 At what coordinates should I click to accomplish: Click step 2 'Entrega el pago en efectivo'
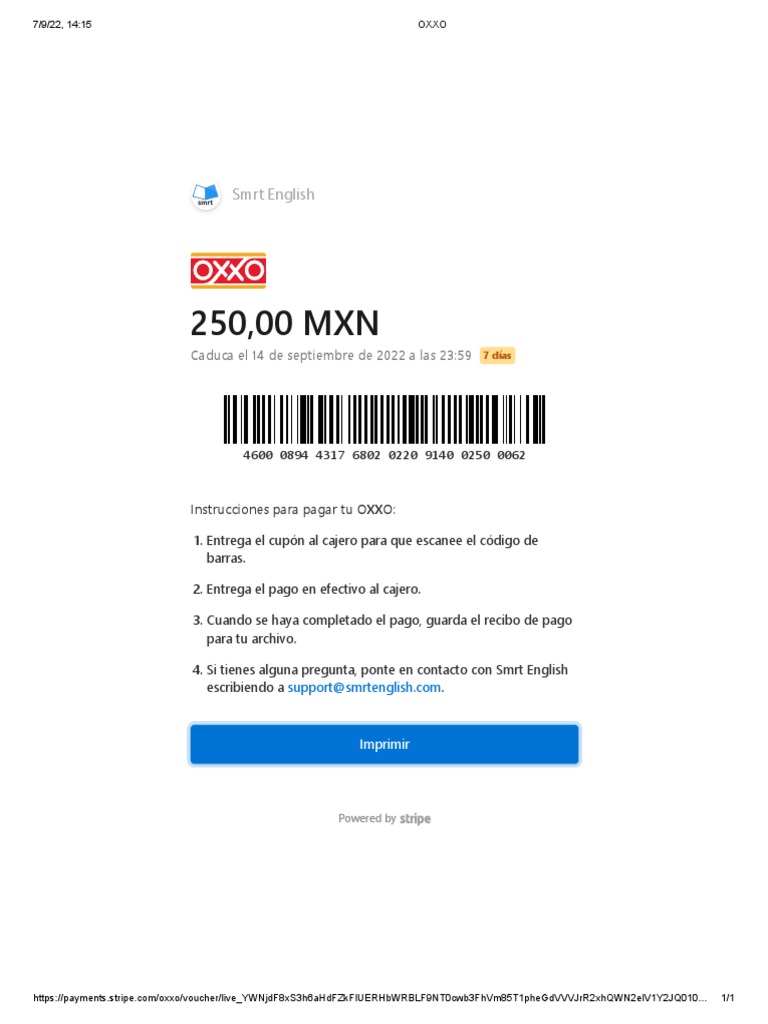(313, 589)
